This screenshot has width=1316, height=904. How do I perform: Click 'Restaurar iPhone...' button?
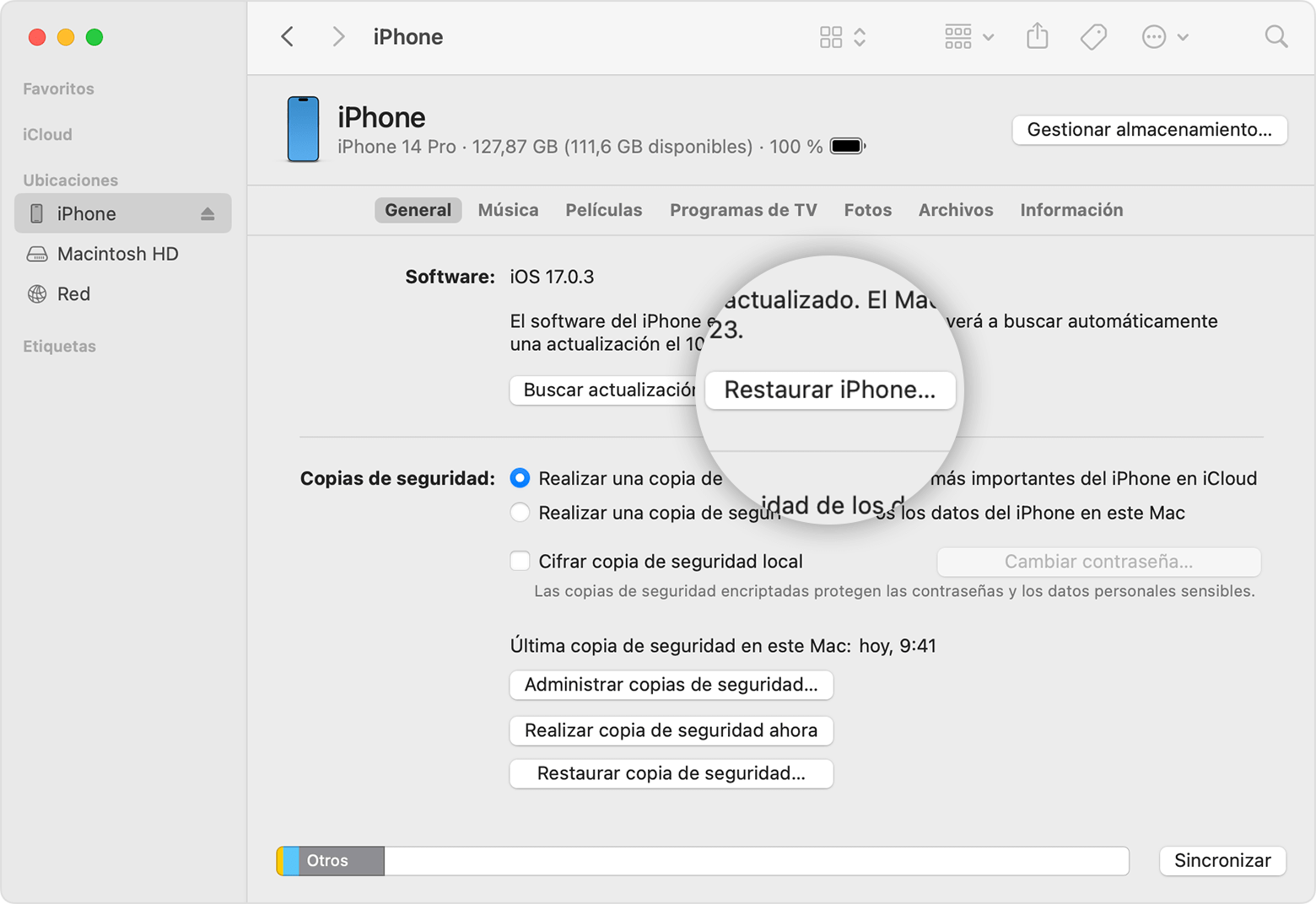pyautogui.click(x=829, y=390)
